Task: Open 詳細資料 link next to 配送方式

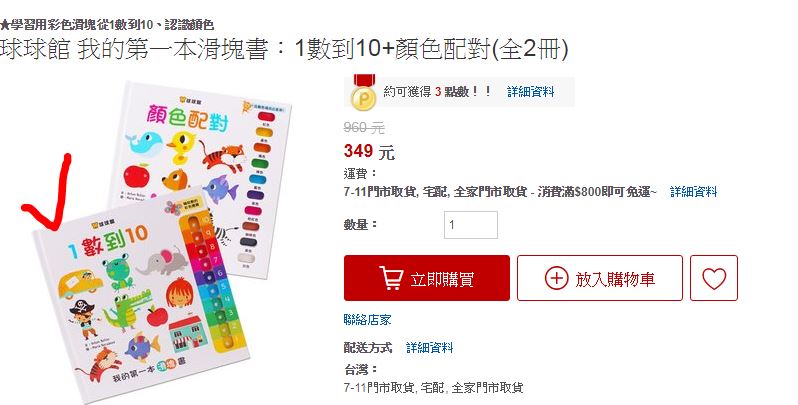Action: click(429, 348)
